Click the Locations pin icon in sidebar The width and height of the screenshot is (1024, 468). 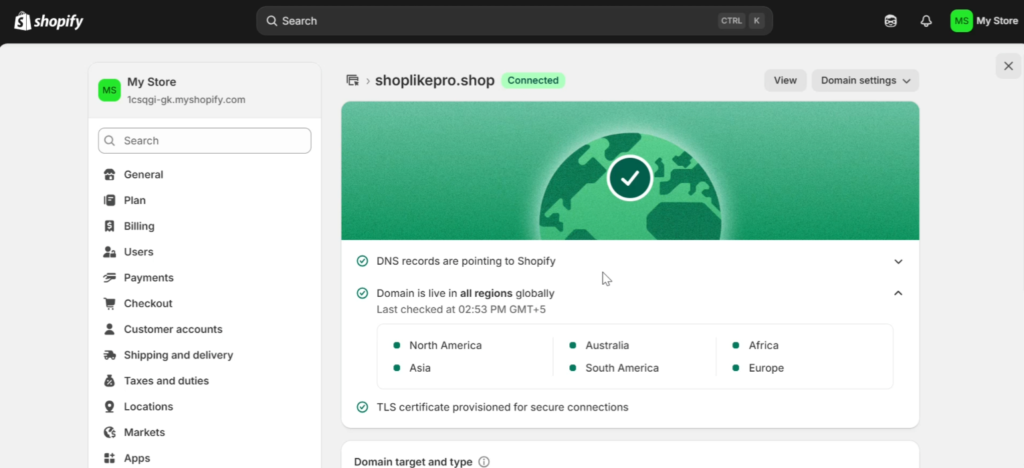[110, 407]
